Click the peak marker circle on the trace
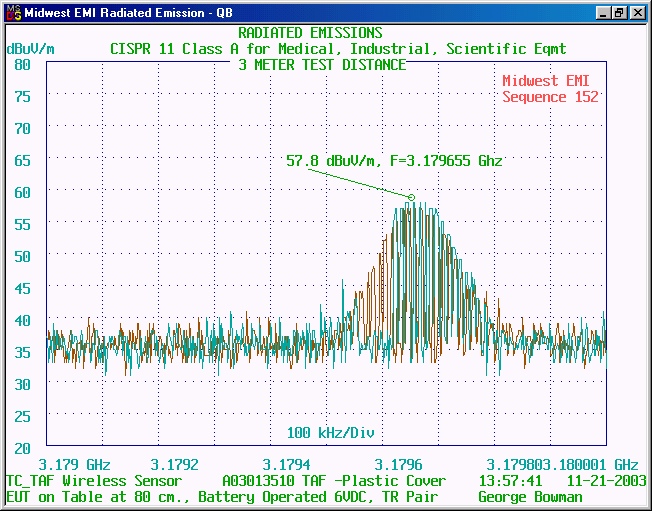This screenshot has height=511, width=652. pyautogui.click(x=411, y=197)
